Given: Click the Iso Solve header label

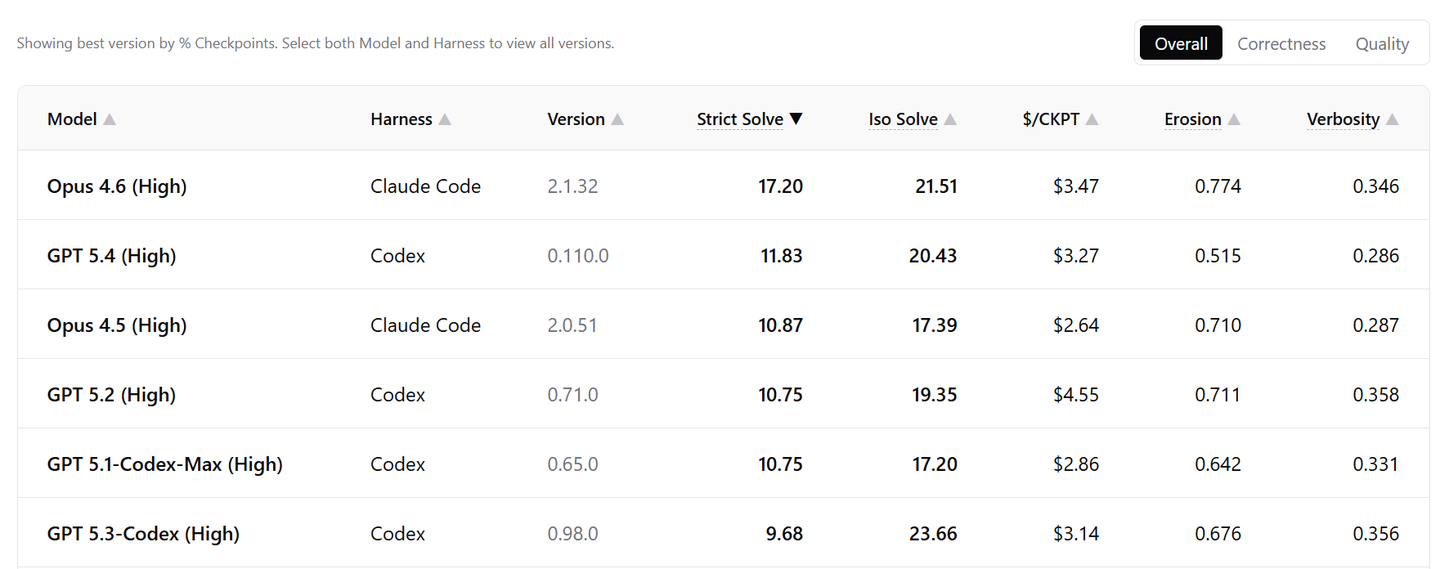Looking at the screenshot, I should pyautogui.click(x=903, y=119).
